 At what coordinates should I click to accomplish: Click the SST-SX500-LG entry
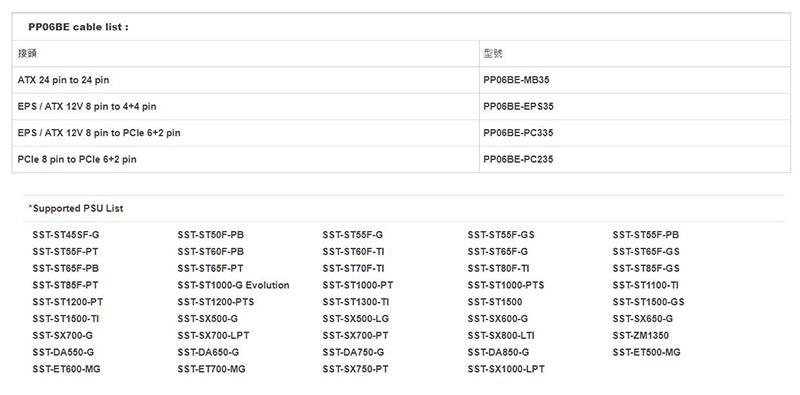pos(356,319)
